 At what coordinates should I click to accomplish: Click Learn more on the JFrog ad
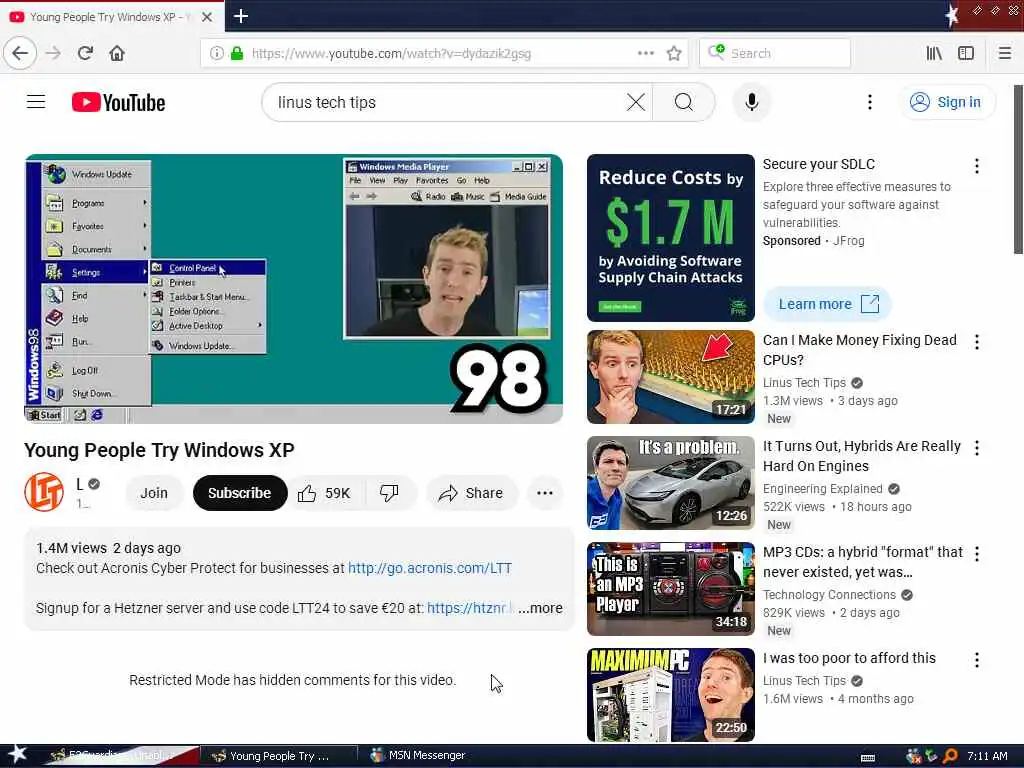pos(827,304)
